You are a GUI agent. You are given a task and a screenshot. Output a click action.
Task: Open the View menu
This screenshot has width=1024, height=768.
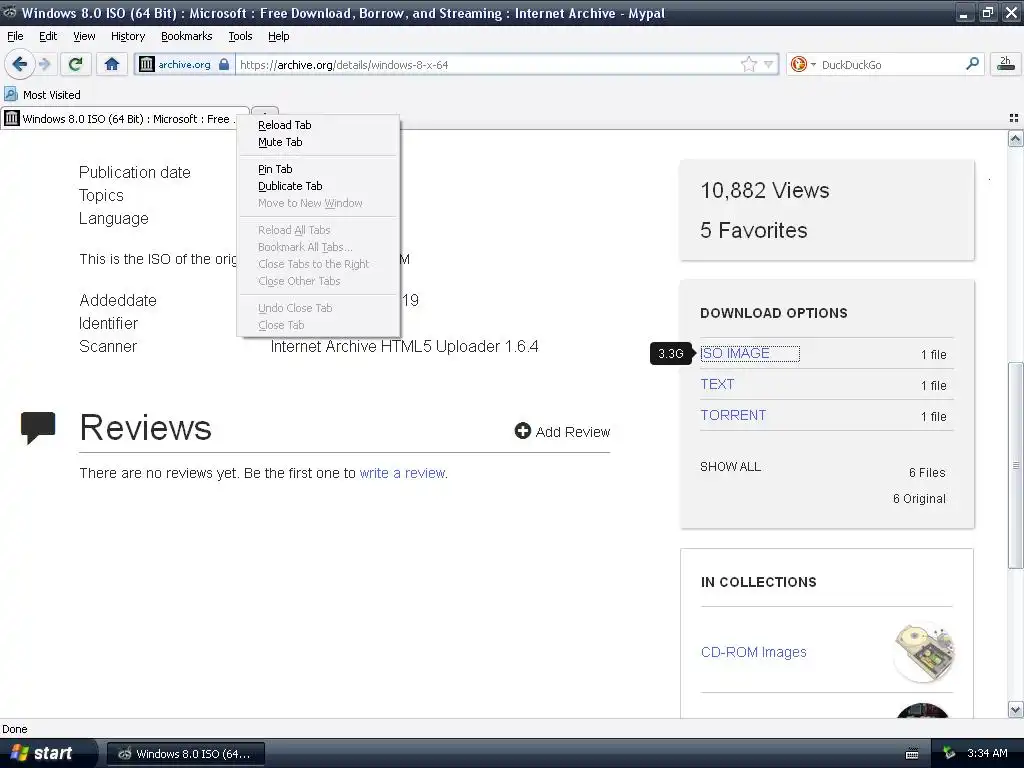(84, 36)
